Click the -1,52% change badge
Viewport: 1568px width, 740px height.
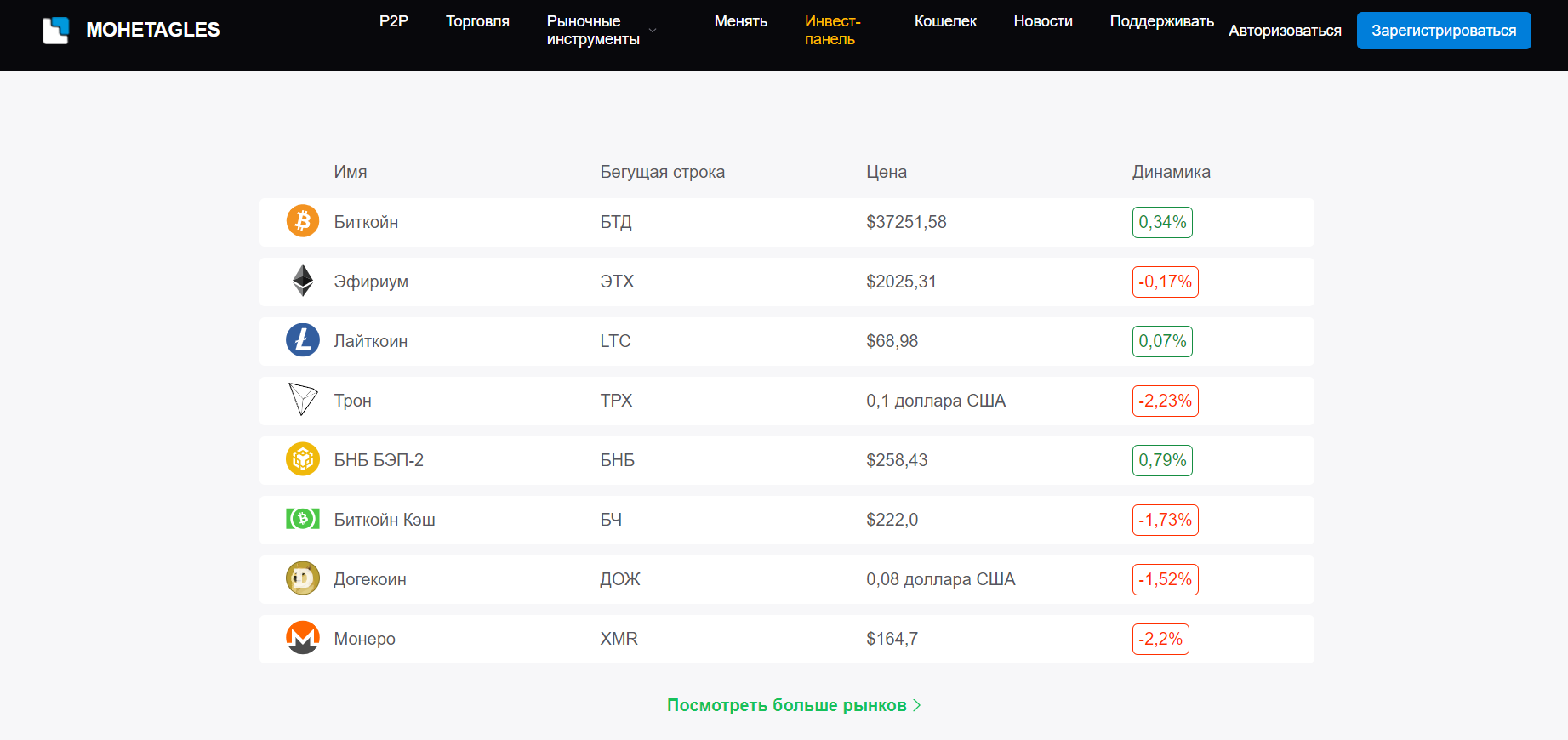(x=1166, y=579)
